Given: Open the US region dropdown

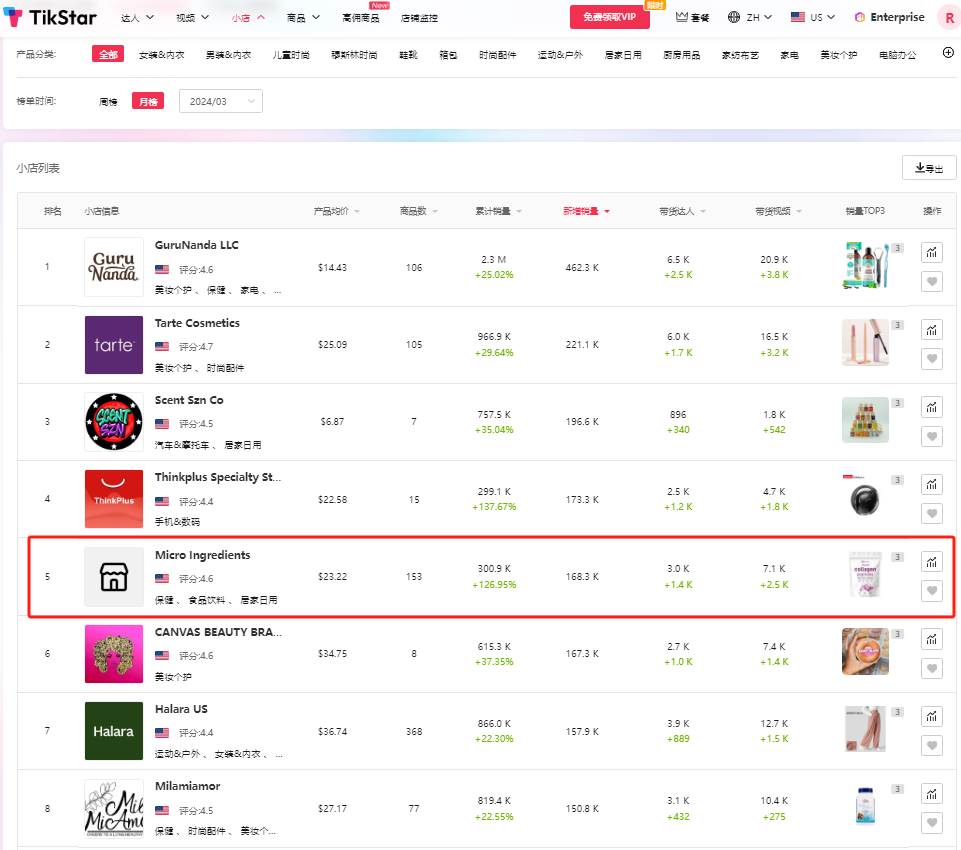Looking at the screenshot, I should (x=812, y=17).
